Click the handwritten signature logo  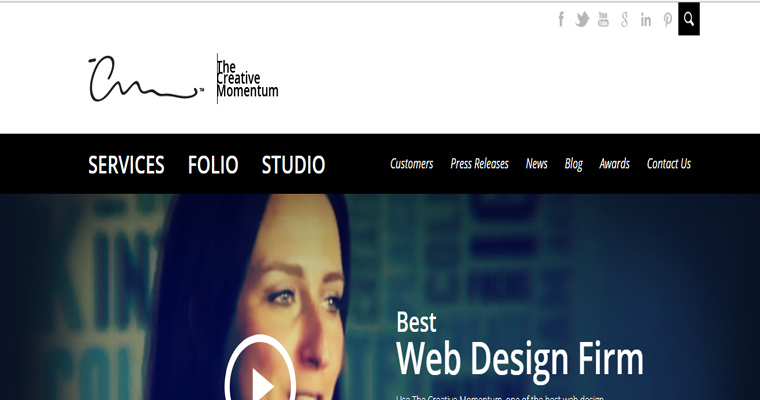click(145, 79)
